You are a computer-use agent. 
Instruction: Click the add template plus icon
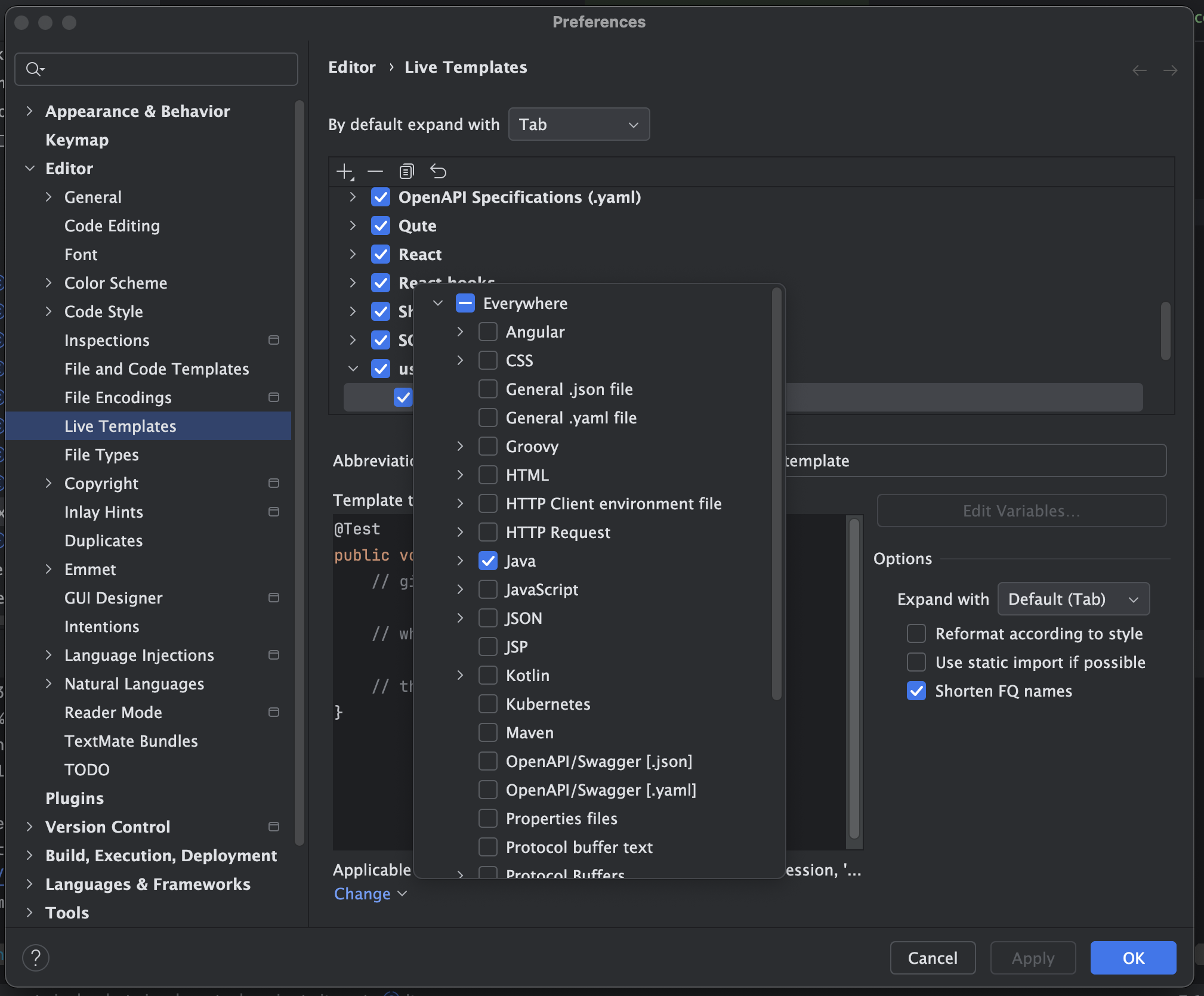tap(344, 172)
